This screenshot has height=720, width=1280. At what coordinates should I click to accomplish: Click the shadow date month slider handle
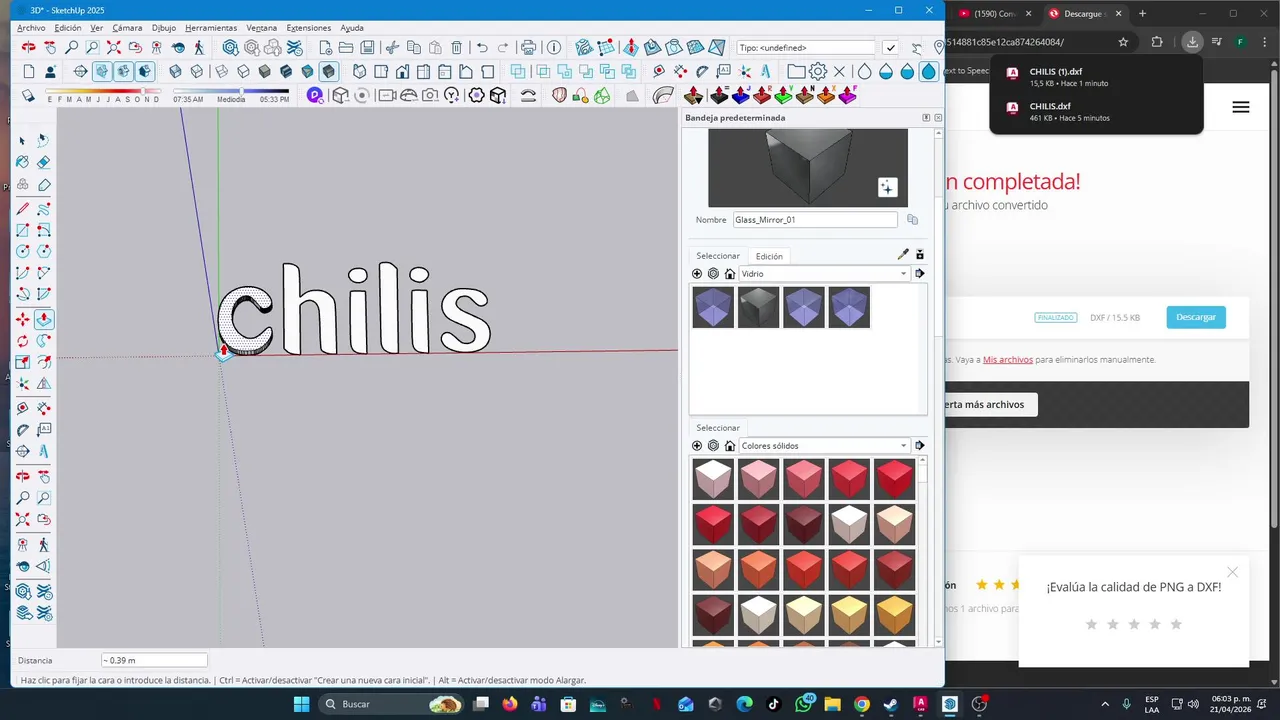tap(143, 90)
